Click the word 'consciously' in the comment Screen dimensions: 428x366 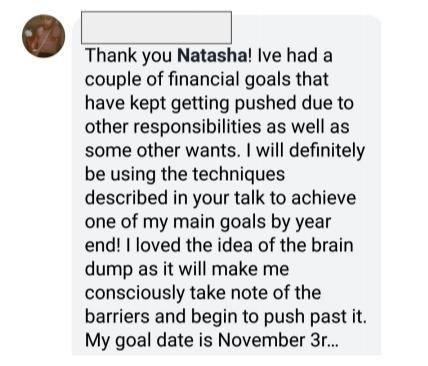135,293
